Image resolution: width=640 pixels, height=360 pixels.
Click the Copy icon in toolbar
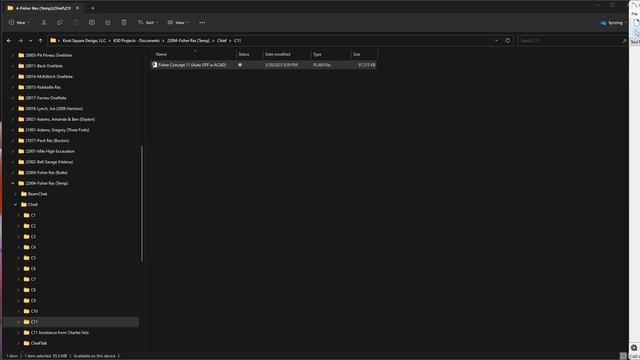(60, 22)
